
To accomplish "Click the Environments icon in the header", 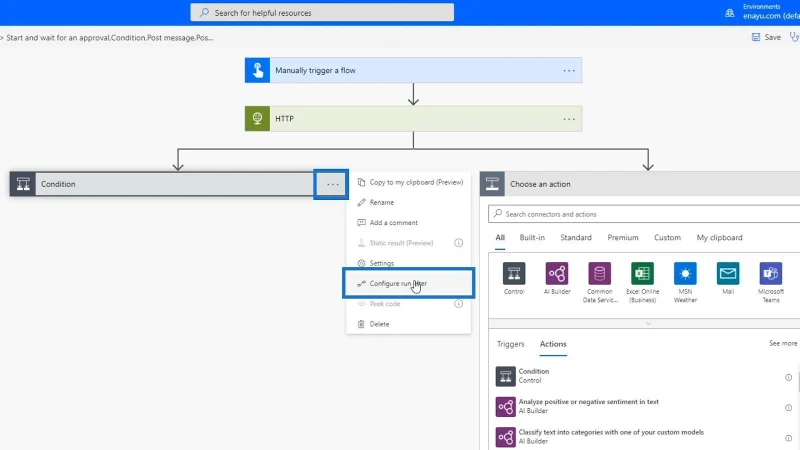I will point(730,13).
